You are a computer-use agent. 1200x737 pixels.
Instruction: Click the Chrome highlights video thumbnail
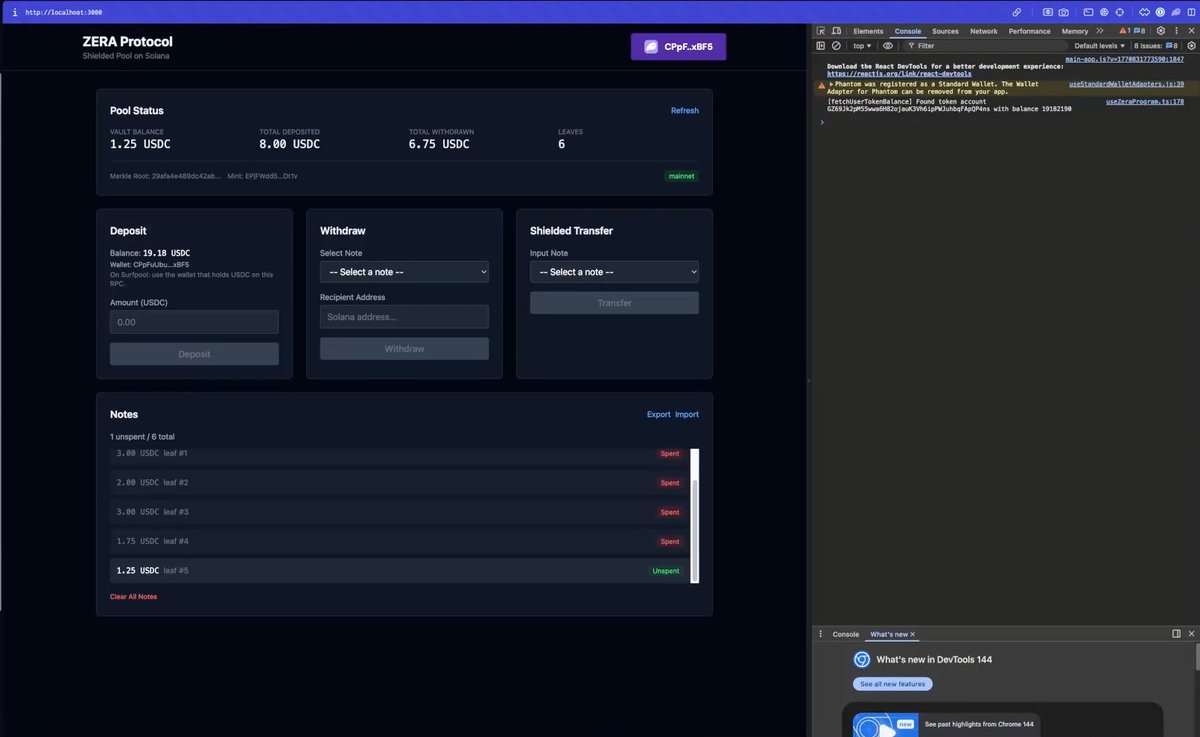coord(885,724)
